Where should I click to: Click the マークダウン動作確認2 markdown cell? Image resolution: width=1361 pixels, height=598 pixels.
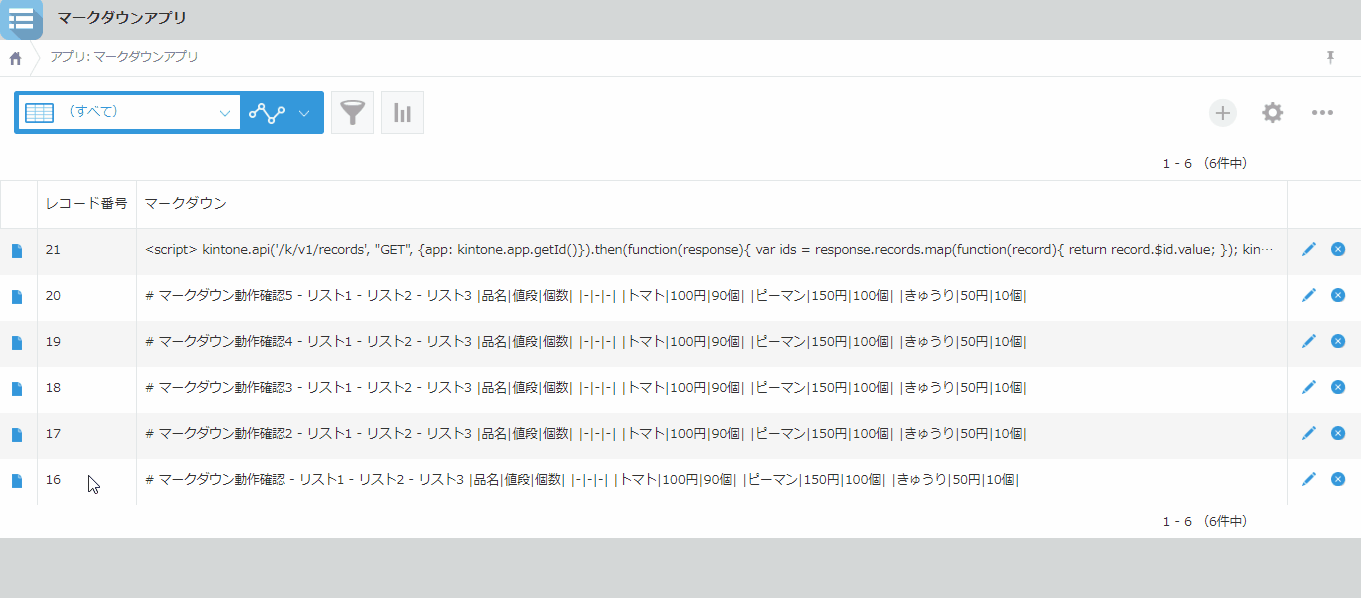click(711, 434)
